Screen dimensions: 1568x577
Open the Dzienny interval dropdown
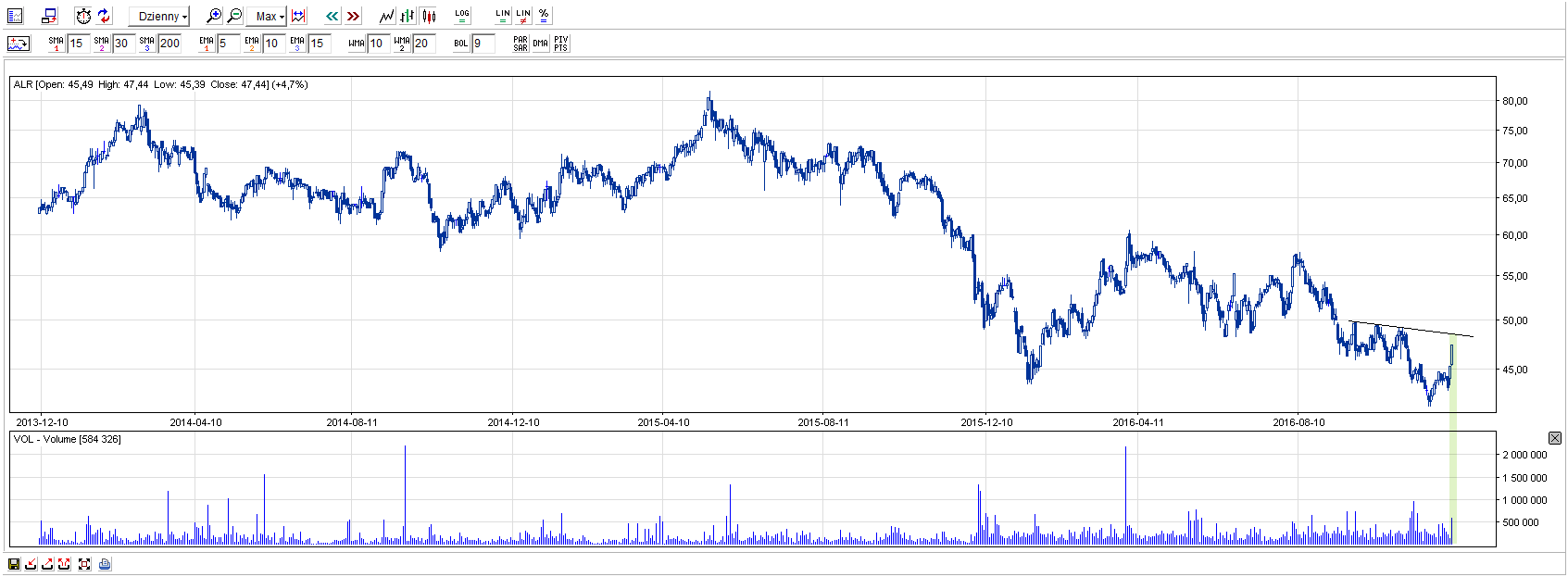(159, 17)
